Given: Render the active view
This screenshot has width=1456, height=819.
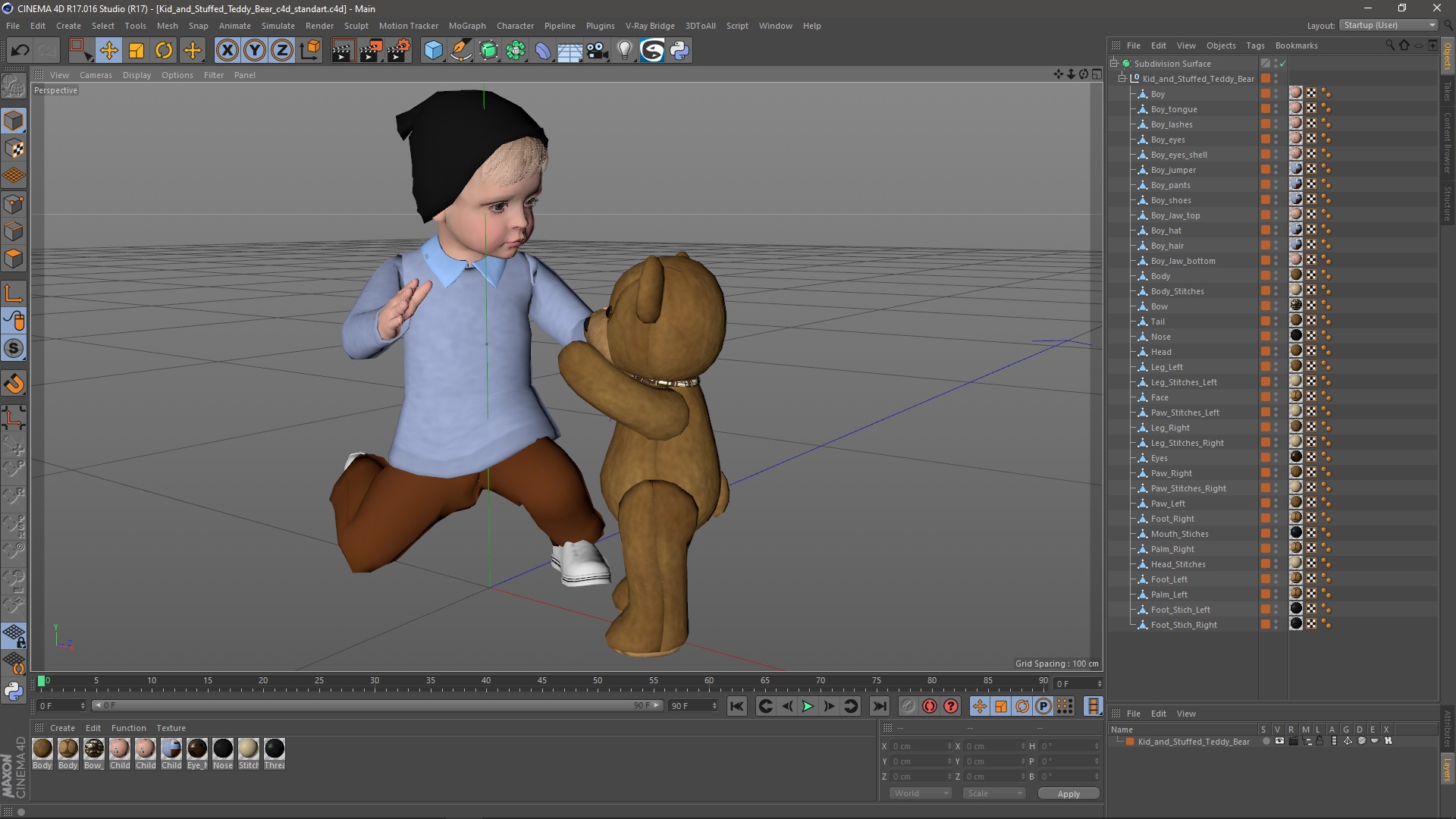Looking at the screenshot, I should click(x=343, y=51).
